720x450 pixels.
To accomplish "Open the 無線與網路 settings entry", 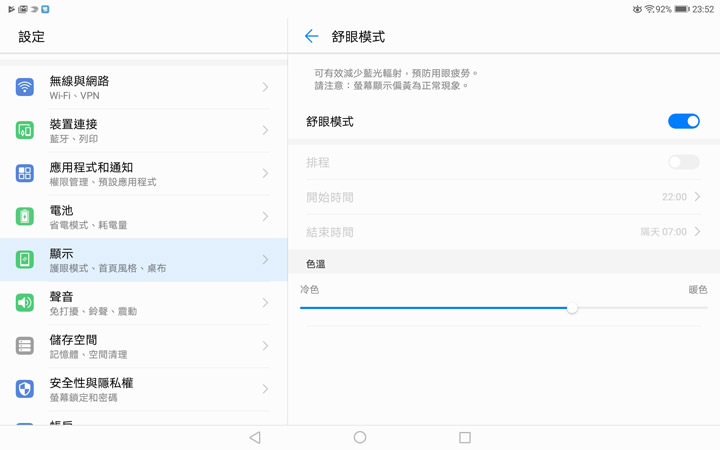I will point(144,87).
